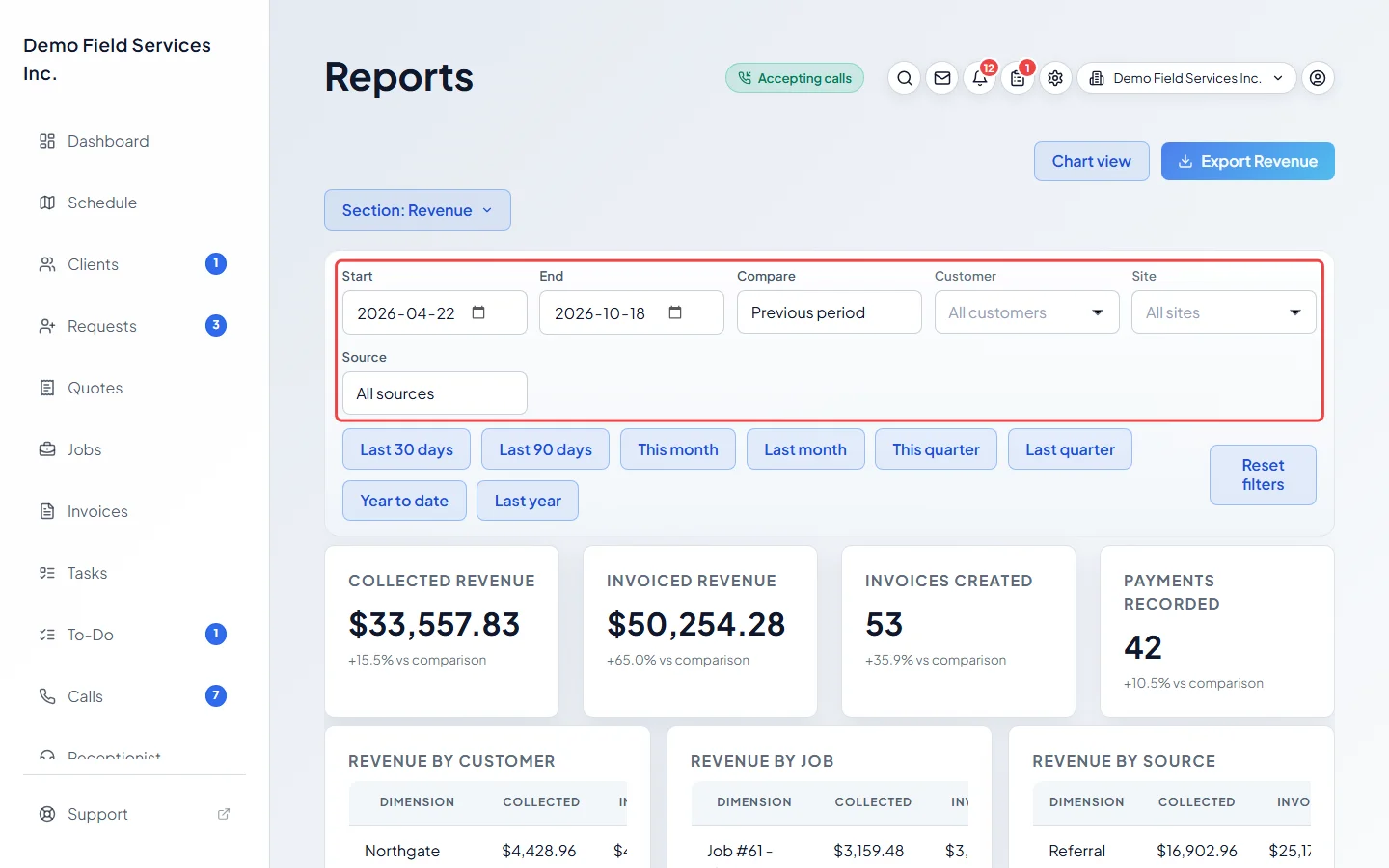Open the Compare Previous period selector
The height and width of the screenshot is (868, 1389).
[830, 312]
